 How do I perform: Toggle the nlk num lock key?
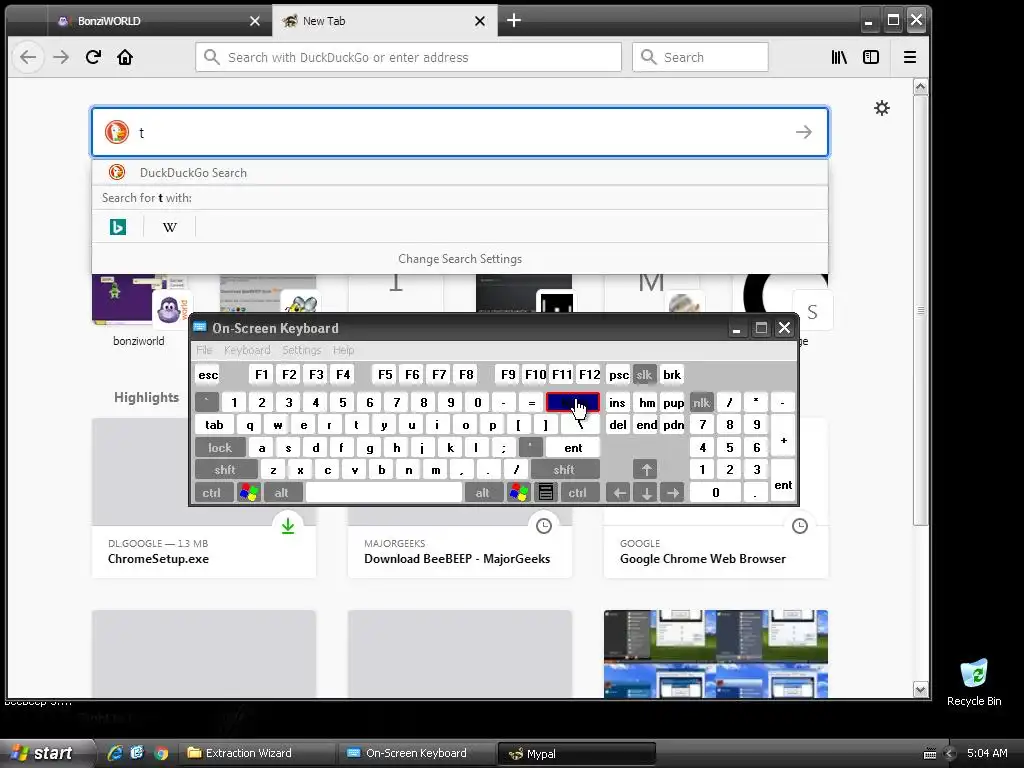[701, 403]
